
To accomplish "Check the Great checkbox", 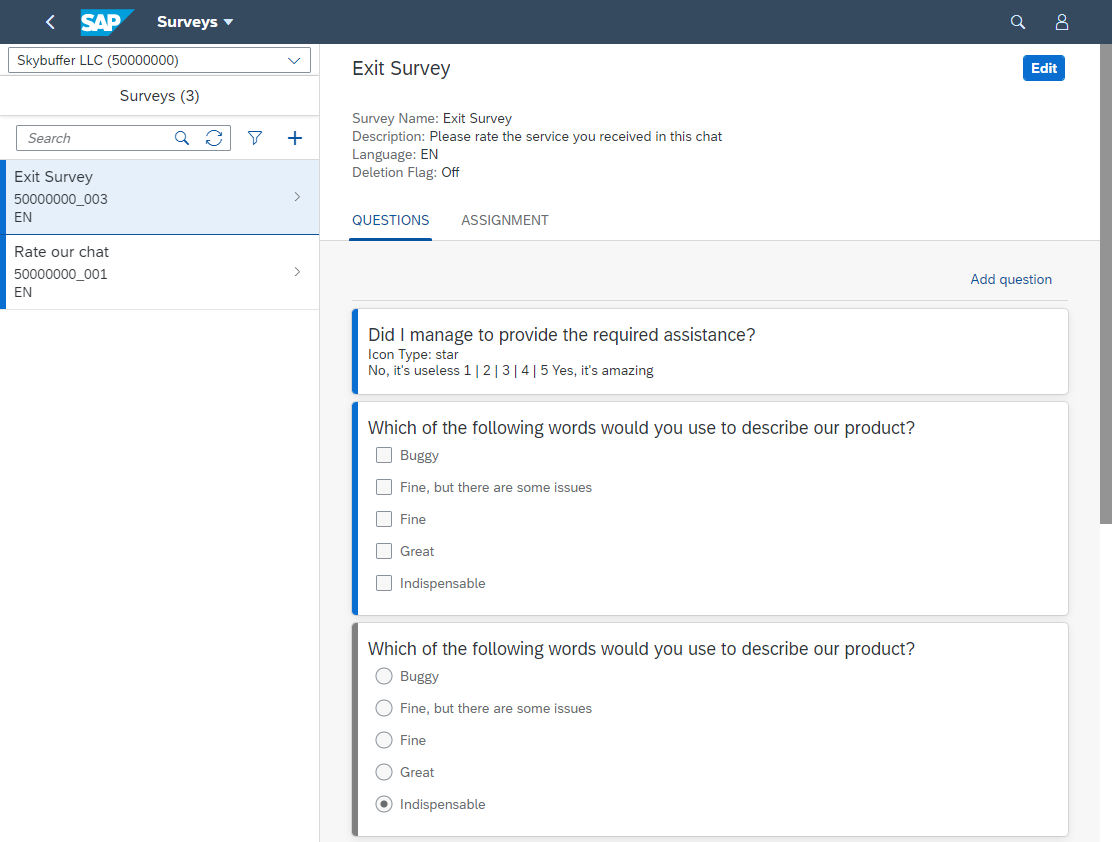I will tap(384, 551).
